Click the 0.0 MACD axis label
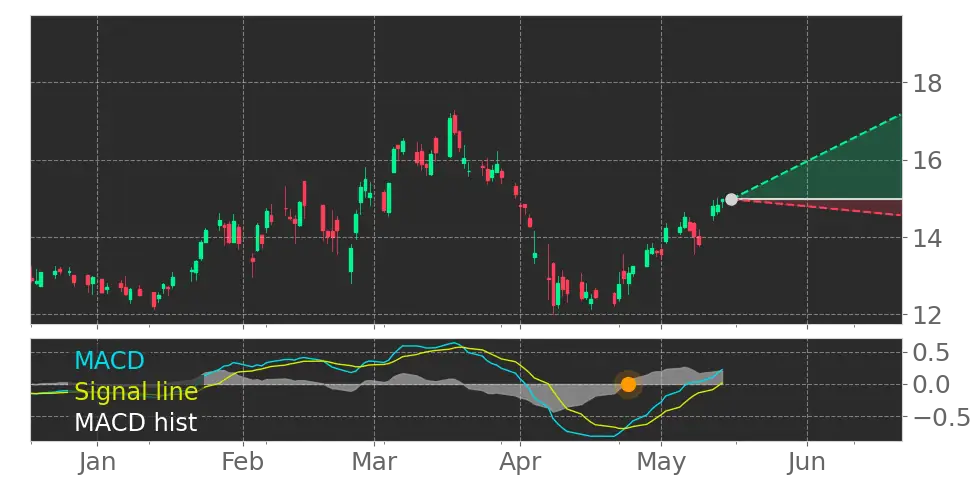972x486 pixels. pos(930,385)
